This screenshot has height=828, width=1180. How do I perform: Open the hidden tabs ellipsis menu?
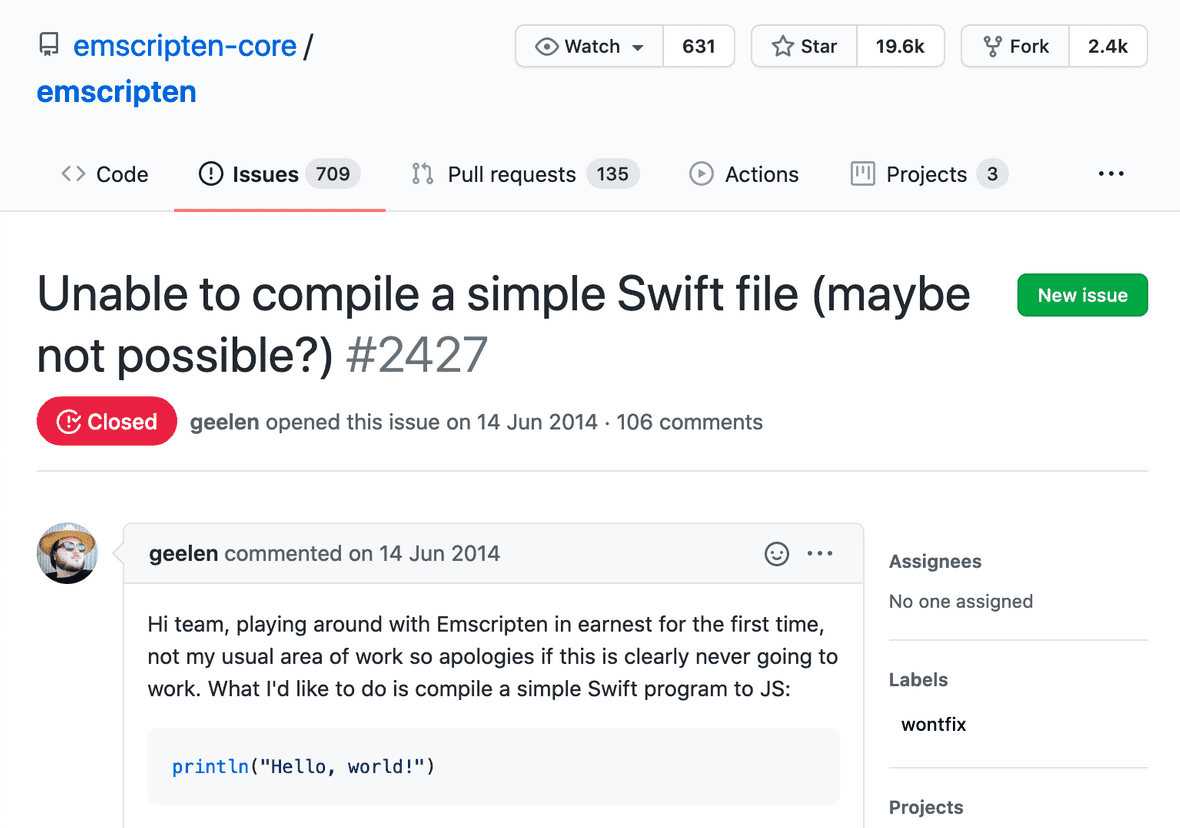coord(1111,173)
